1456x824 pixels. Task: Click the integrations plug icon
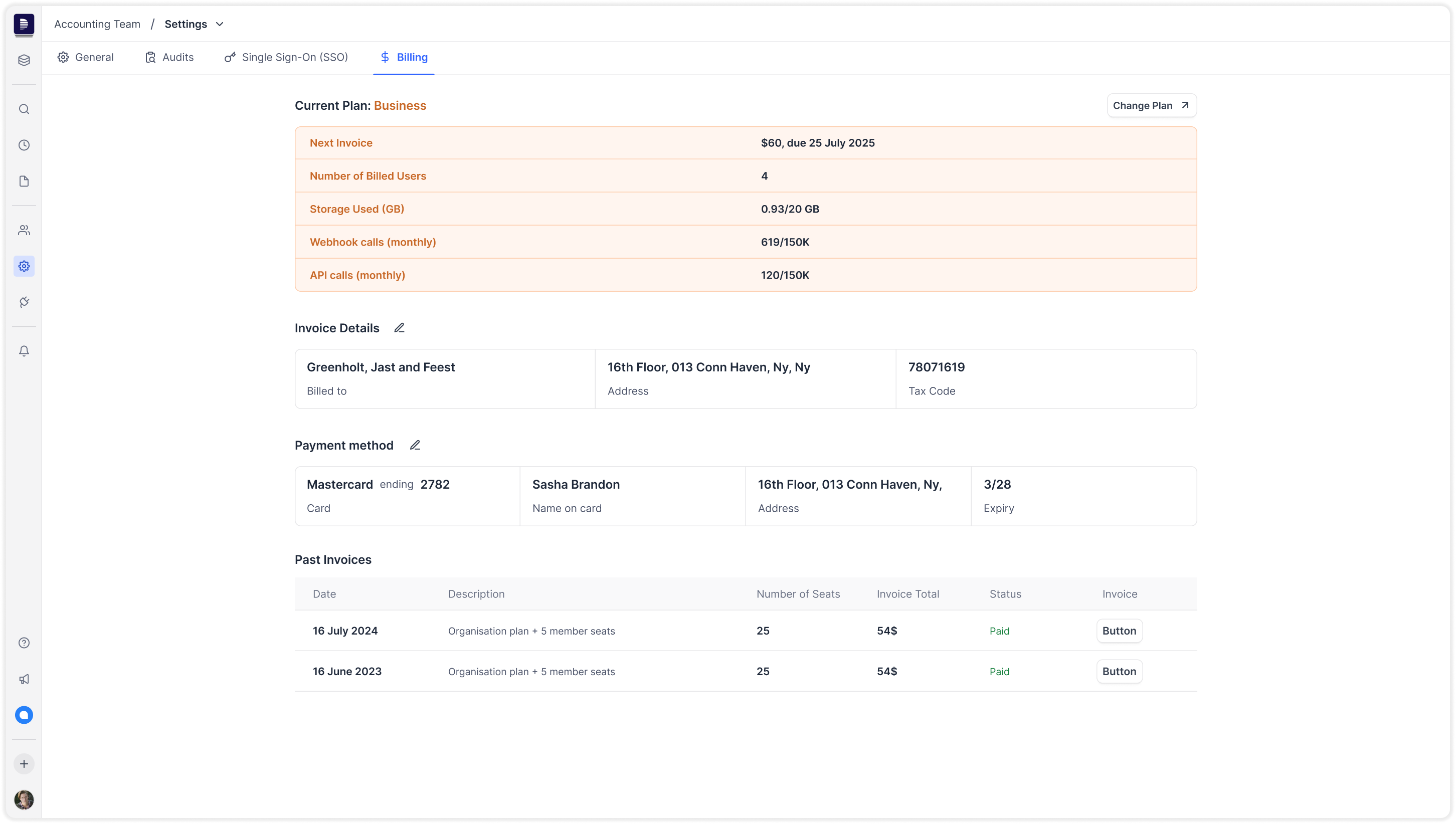(x=24, y=302)
